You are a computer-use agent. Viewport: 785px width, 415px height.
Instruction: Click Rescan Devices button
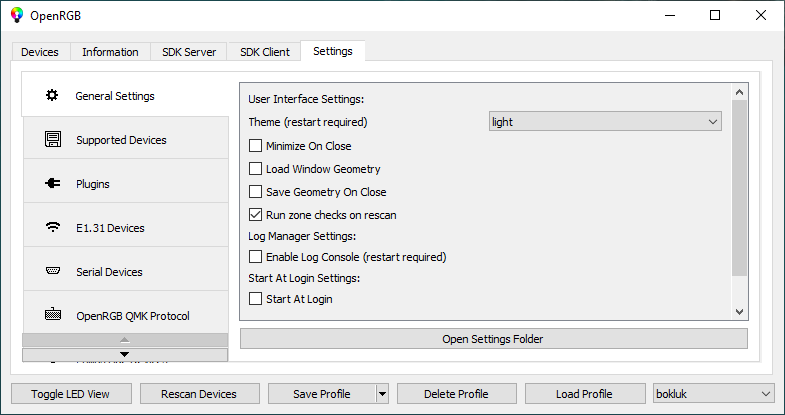tap(199, 394)
